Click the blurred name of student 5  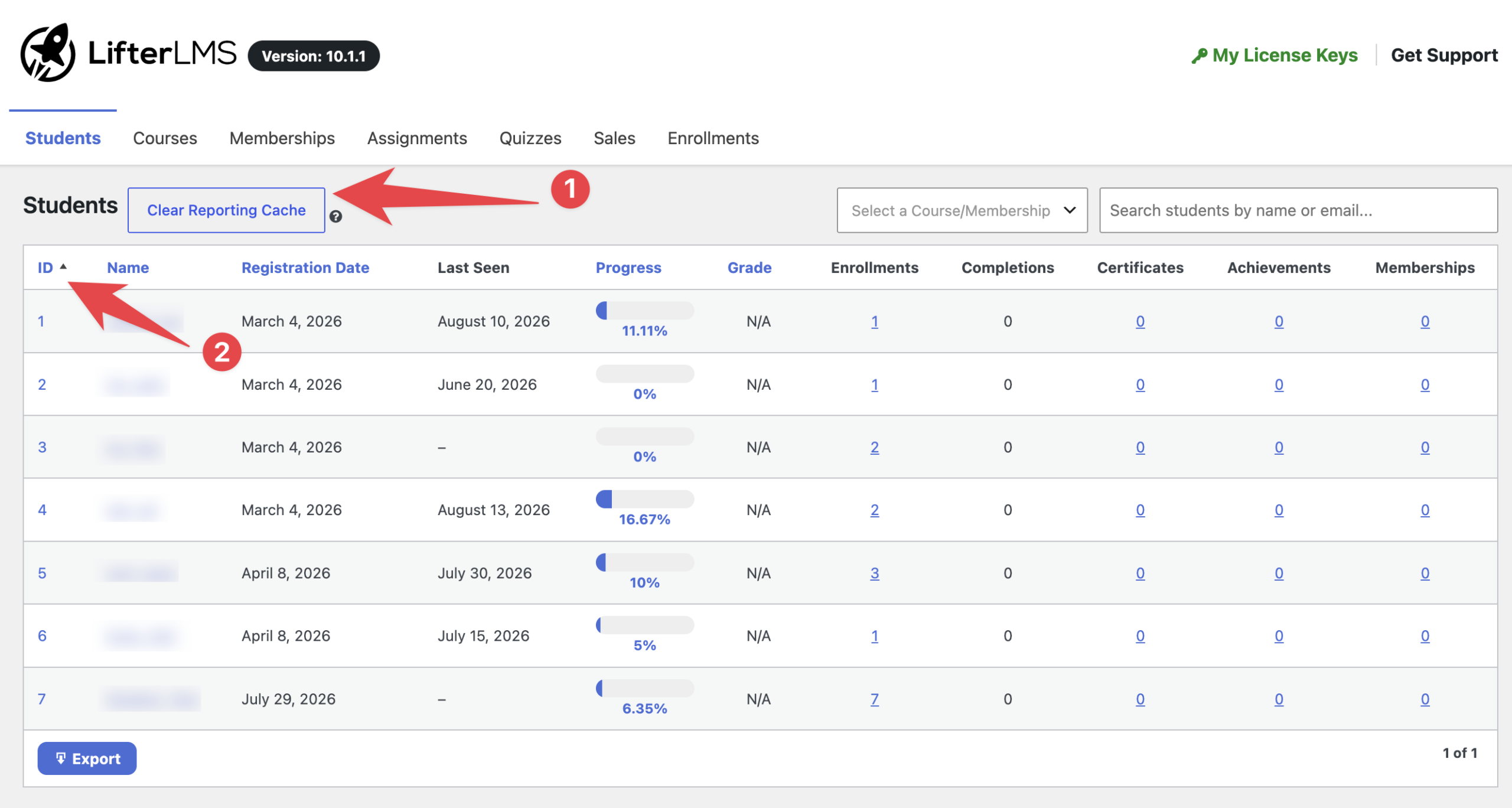click(141, 573)
